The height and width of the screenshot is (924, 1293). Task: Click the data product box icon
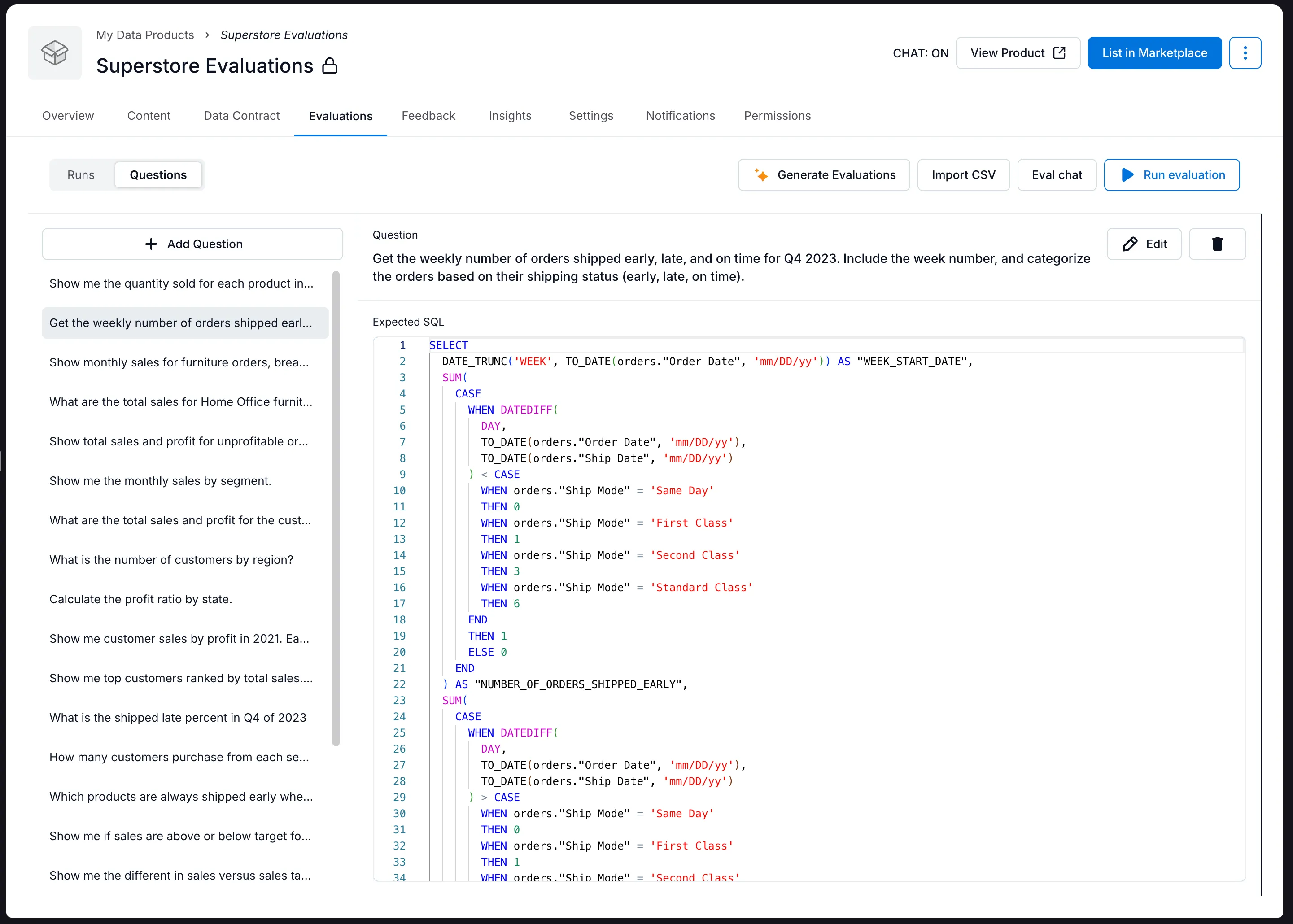tap(55, 53)
